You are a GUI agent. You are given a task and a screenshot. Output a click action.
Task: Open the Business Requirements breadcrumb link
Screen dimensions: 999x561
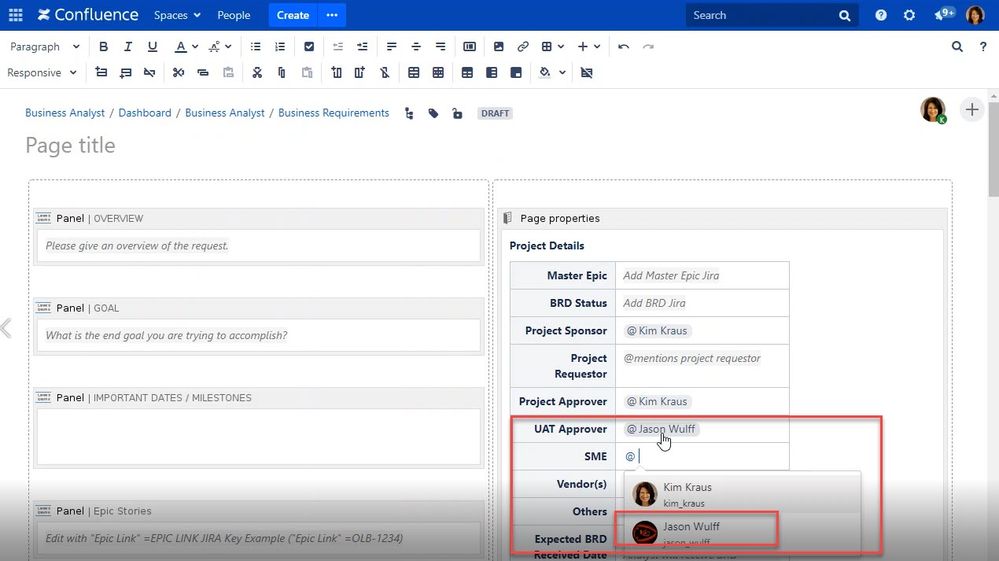click(x=333, y=113)
